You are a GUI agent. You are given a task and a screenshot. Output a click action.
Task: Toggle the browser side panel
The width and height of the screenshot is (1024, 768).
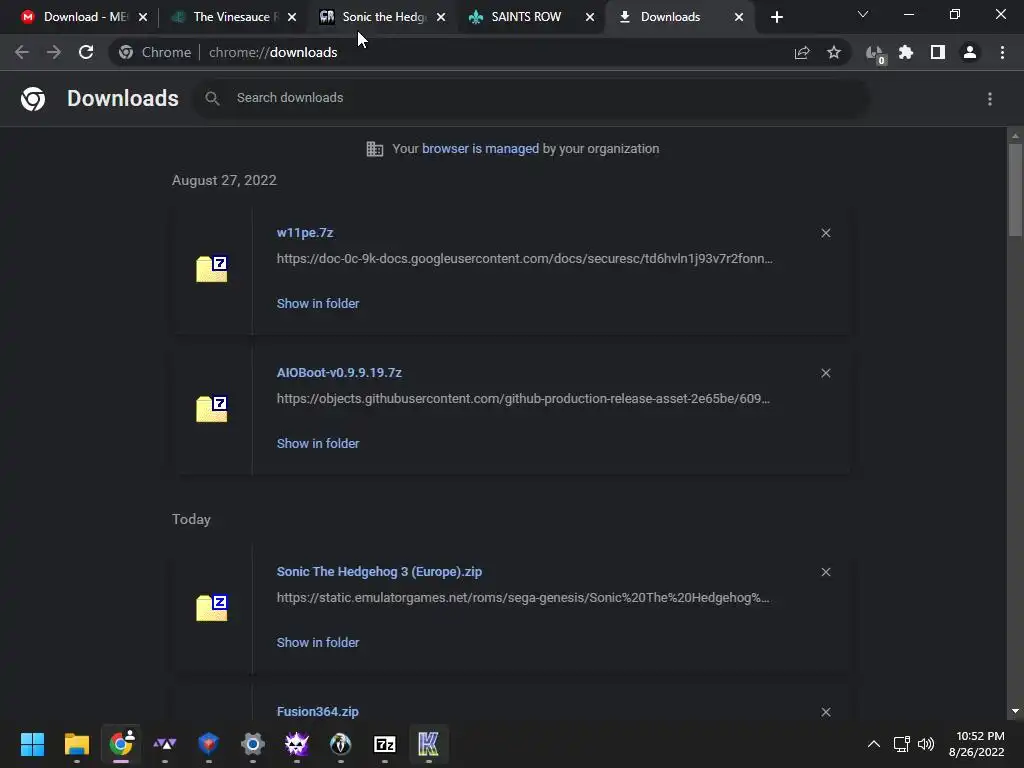(x=938, y=52)
